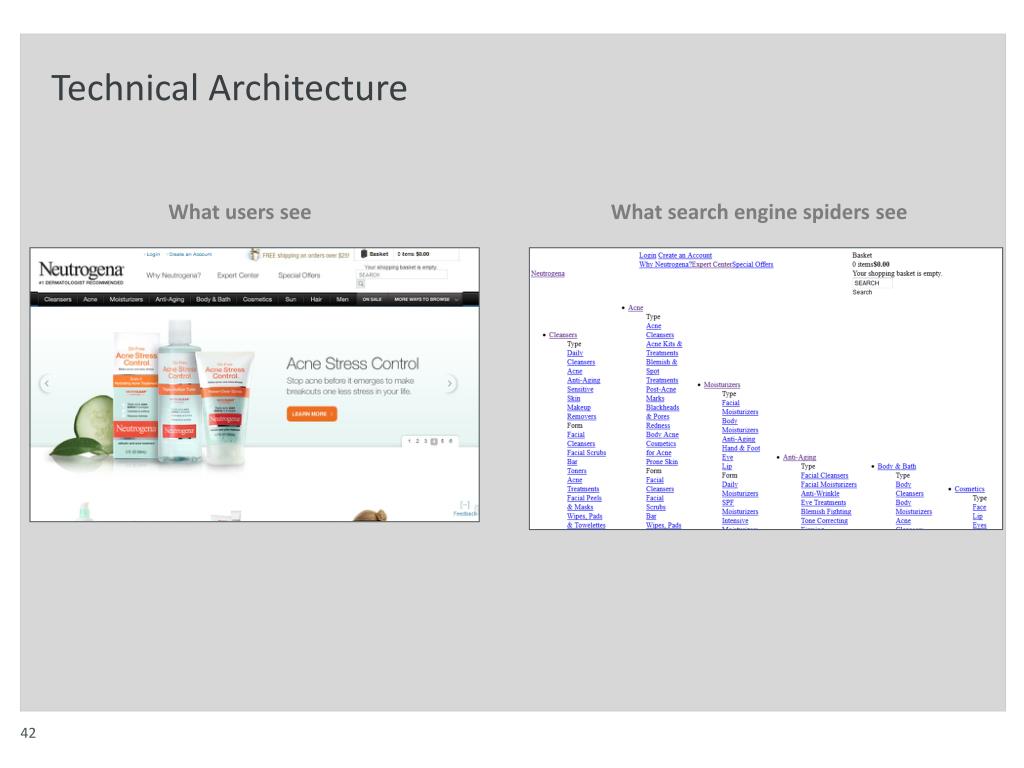1024x768 pixels.
Task: Select Hair in the black nav bar
Action: pos(316,299)
